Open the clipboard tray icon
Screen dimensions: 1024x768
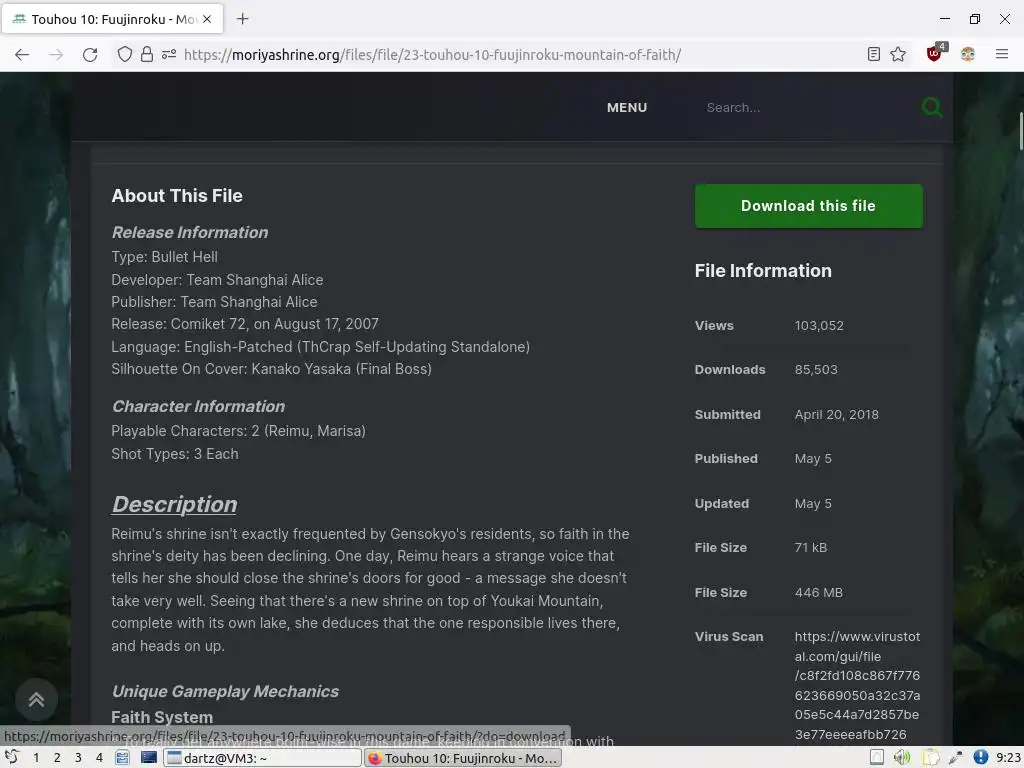click(x=930, y=758)
